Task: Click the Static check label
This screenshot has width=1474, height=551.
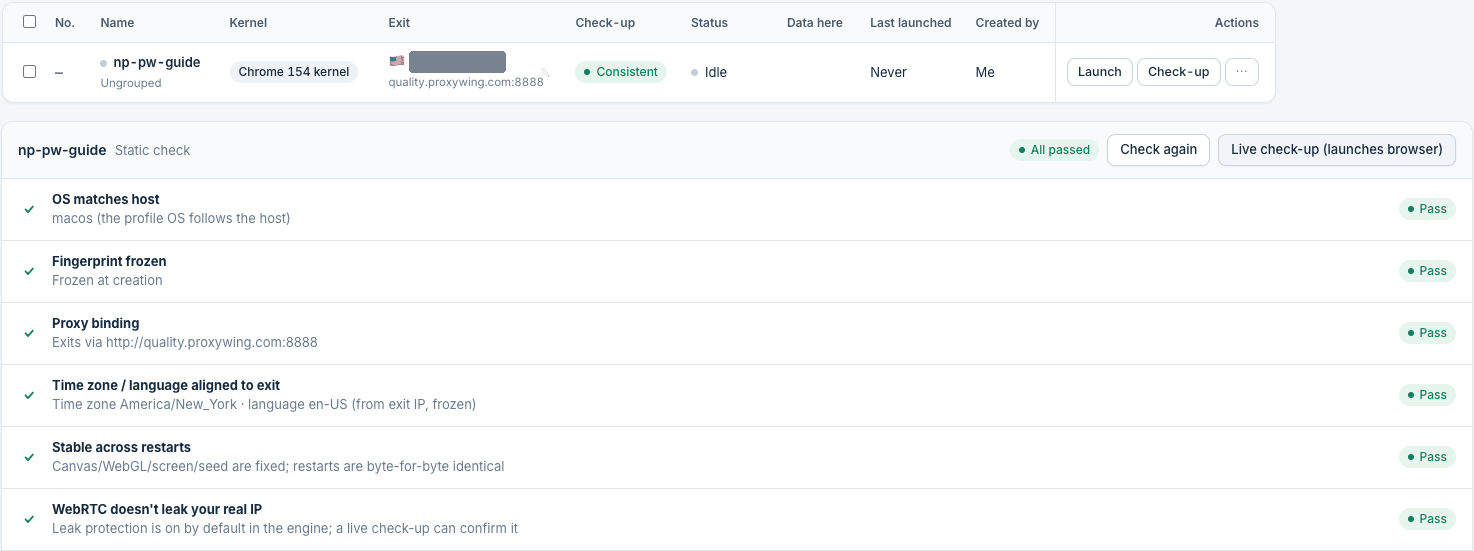Action: tap(152, 150)
